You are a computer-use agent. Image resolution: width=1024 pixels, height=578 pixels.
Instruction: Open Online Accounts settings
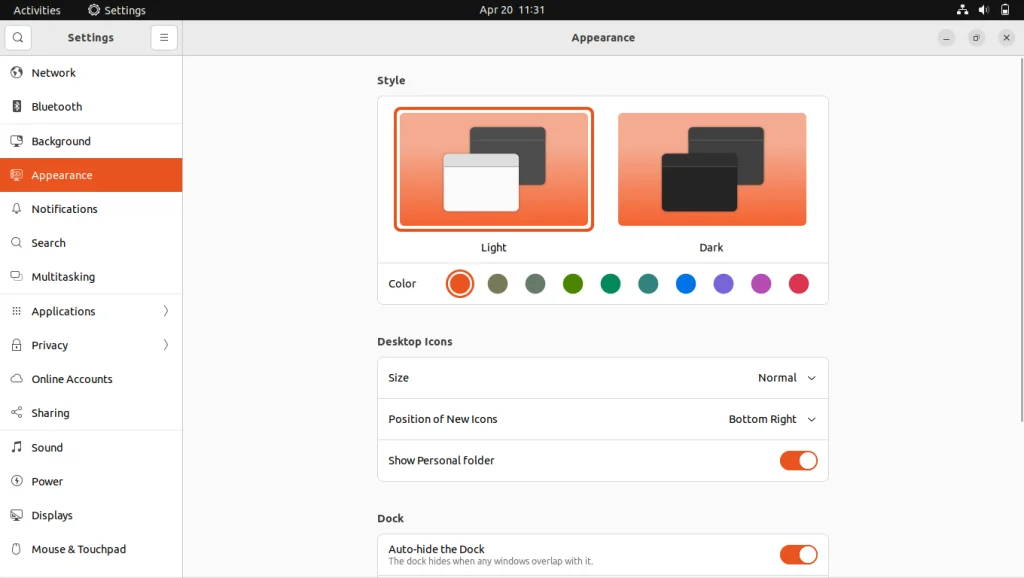(70, 379)
